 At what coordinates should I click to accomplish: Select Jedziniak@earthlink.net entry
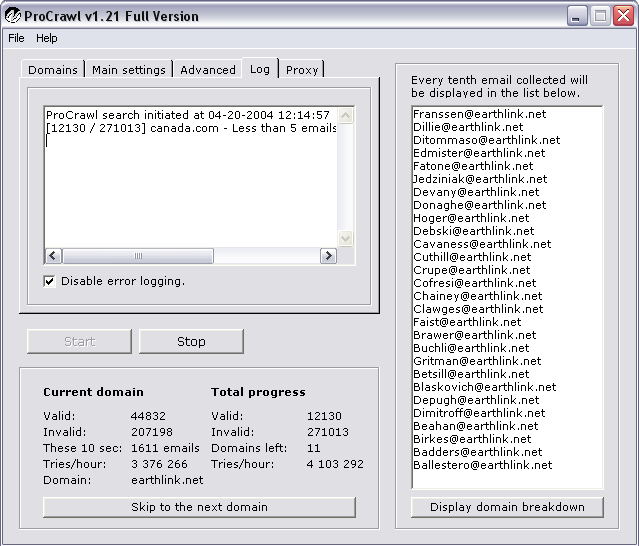480,179
